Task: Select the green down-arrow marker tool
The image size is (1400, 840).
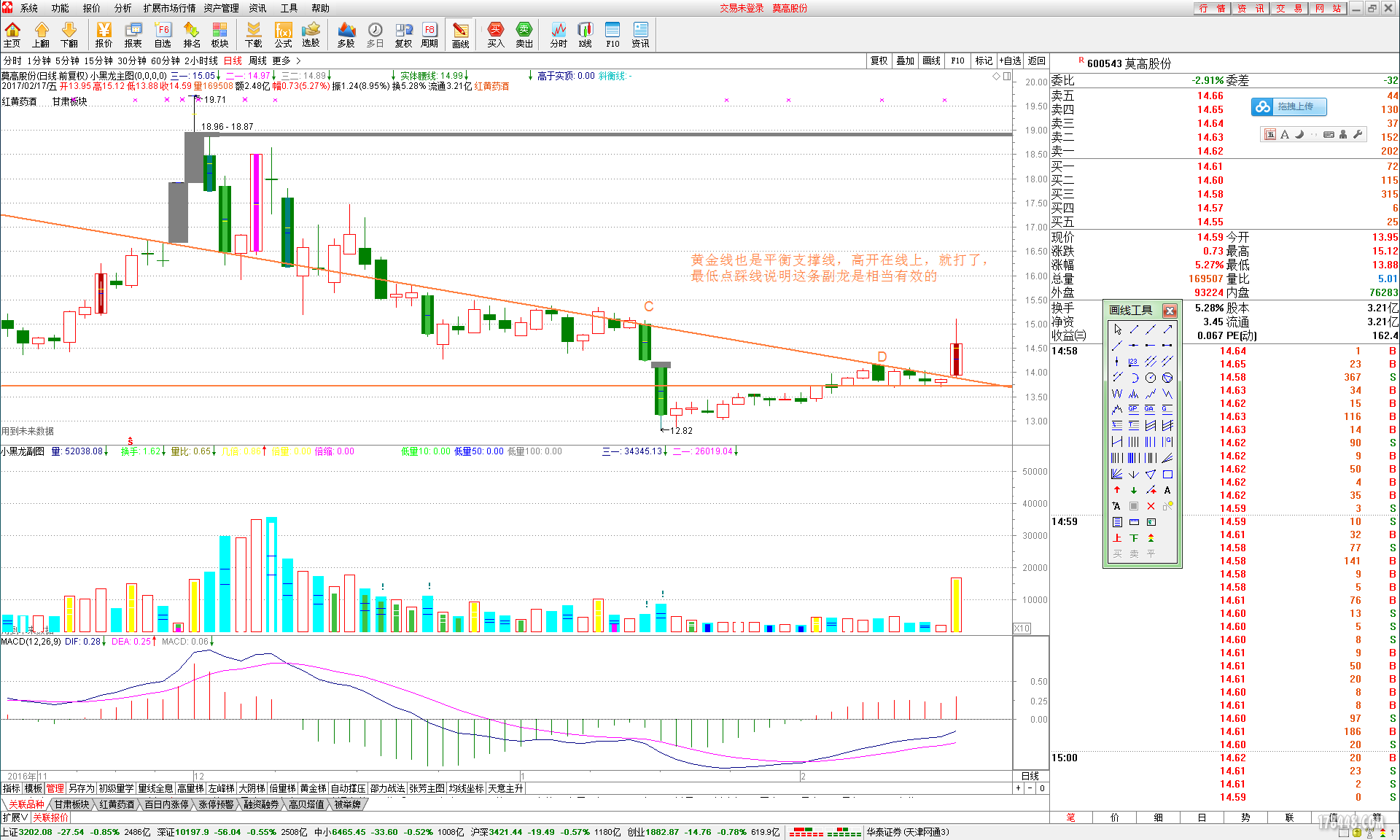Action: (1134, 490)
